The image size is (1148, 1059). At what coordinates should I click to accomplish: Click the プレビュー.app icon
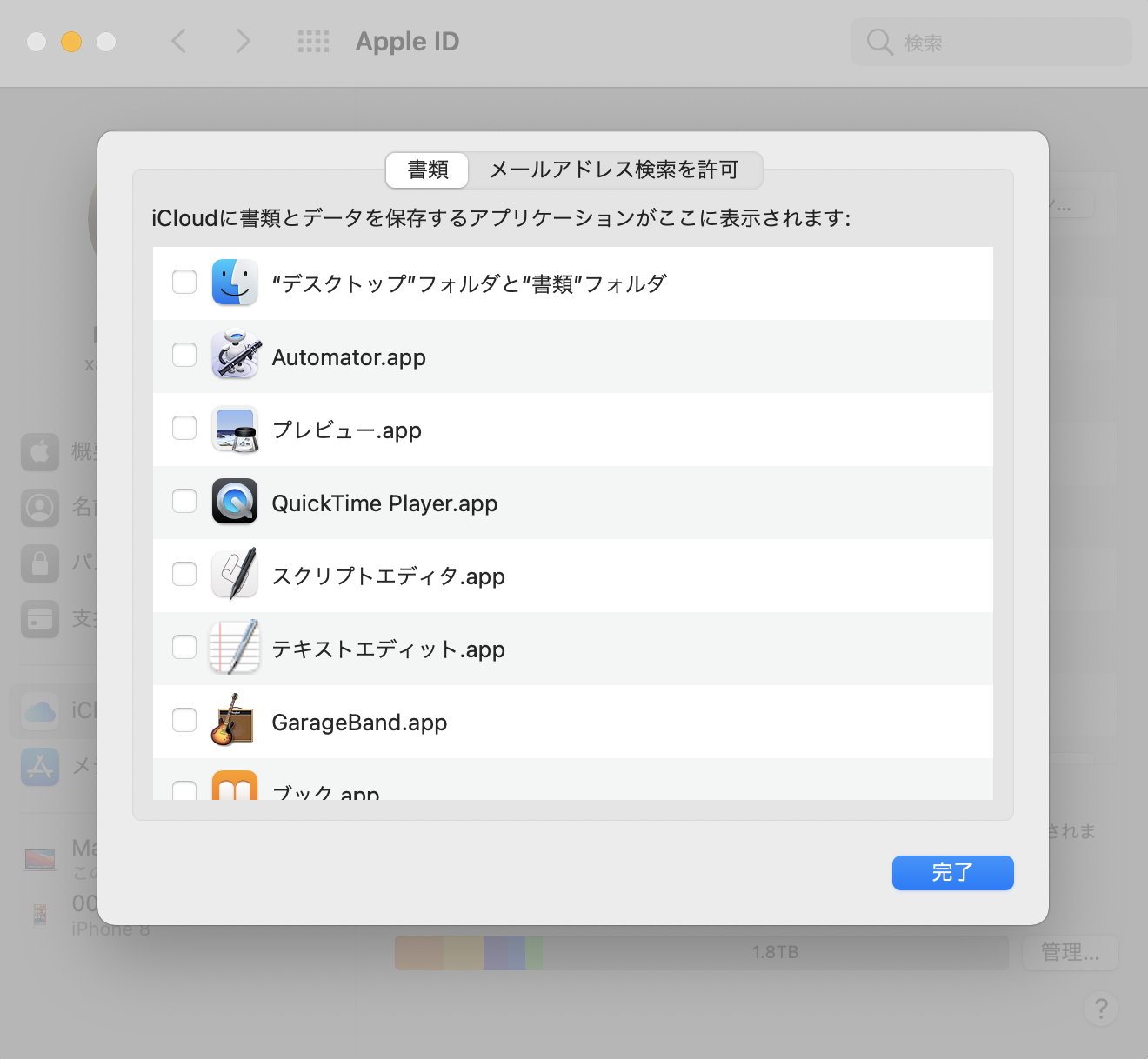235,429
